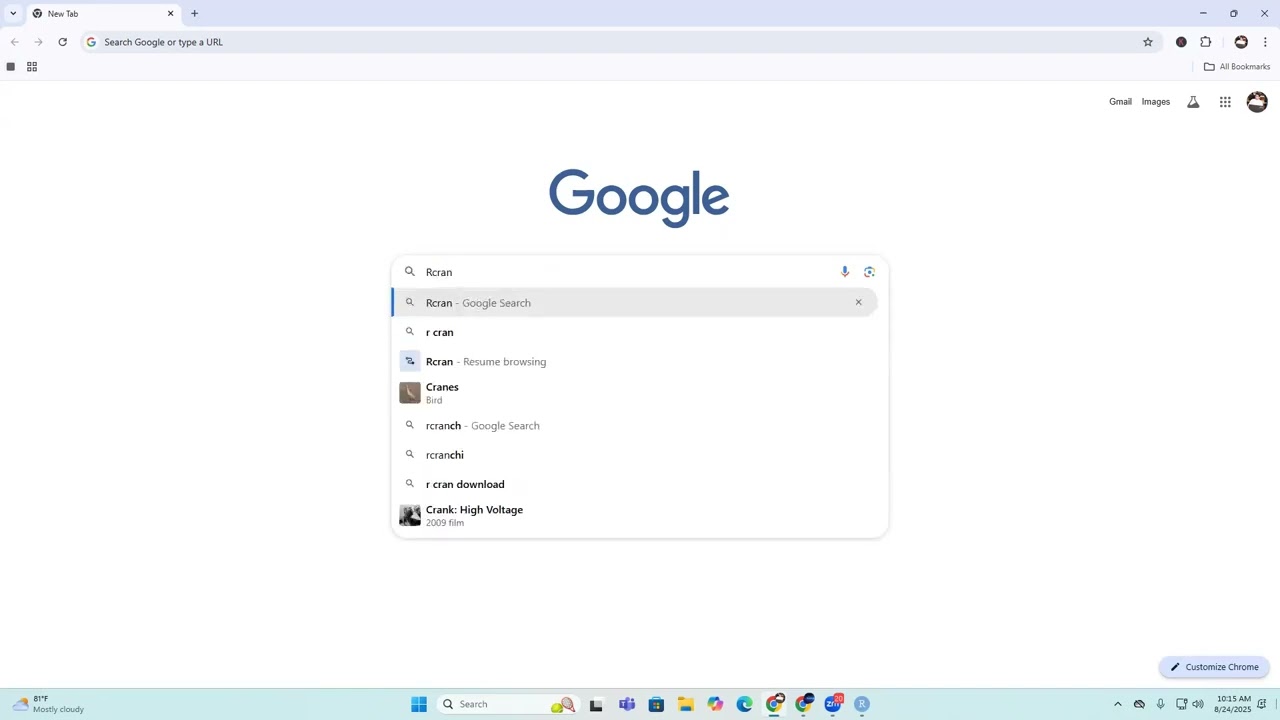Select the Cranes bird suggestion
This screenshot has height=720, width=1280.
(640, 393)
